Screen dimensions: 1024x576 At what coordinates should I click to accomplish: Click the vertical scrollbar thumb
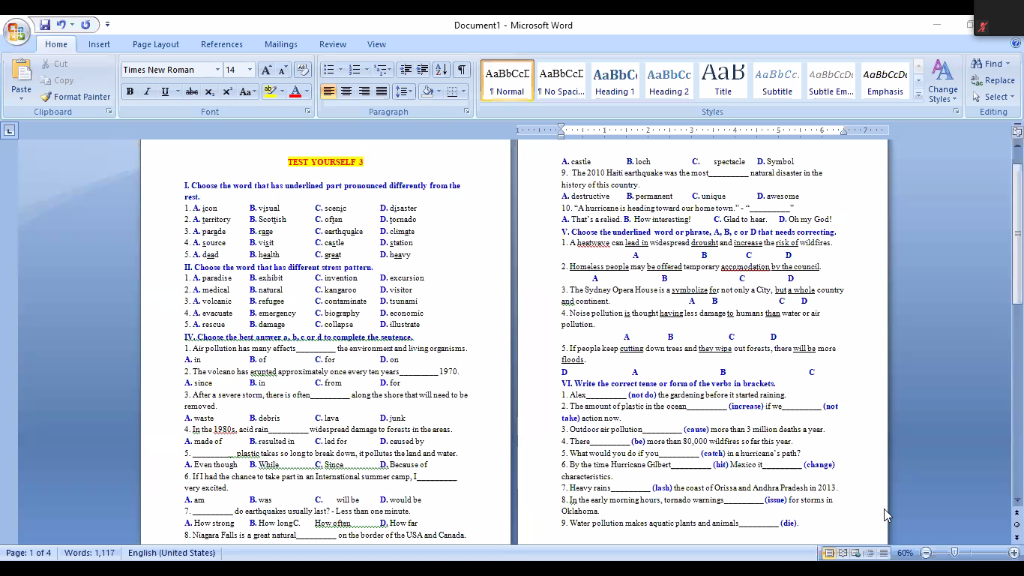pyautogui.click(x=1017, y=232)
